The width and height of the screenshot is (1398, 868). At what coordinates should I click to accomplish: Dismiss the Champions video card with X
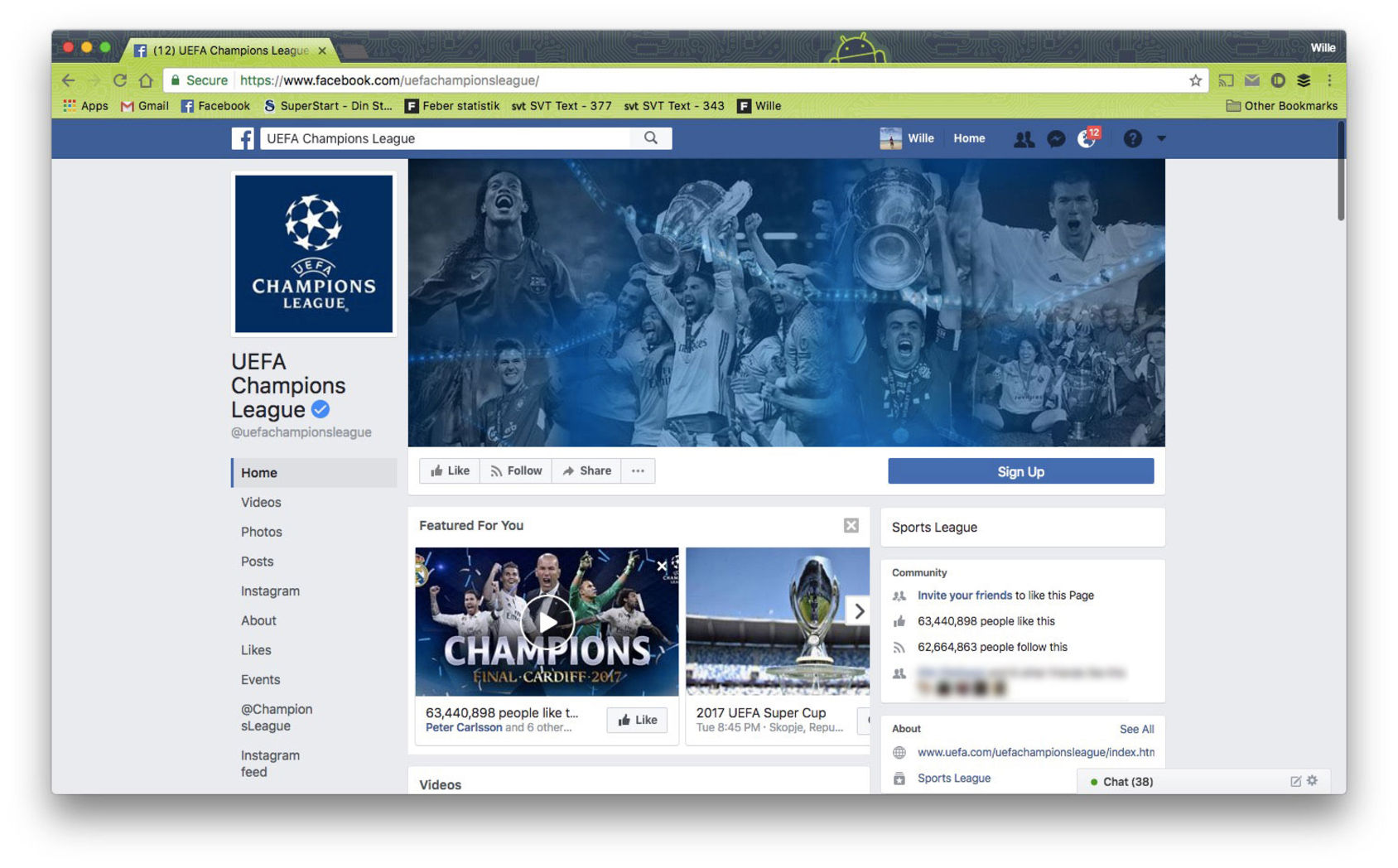662,567
